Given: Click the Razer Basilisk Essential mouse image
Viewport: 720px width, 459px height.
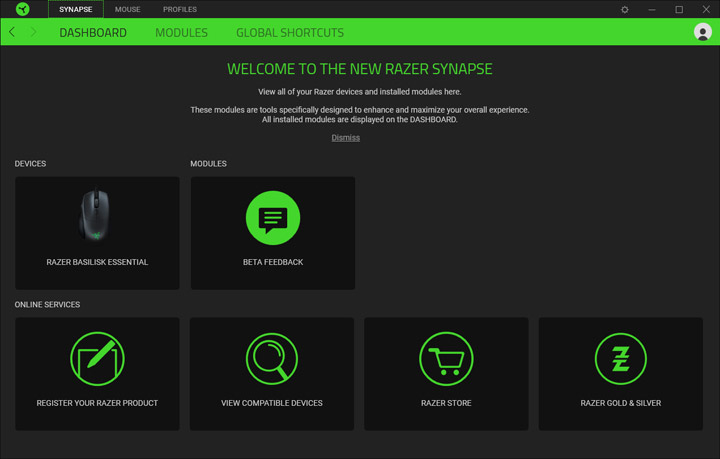Looking at the screenshot, I should pyautogui.click(x=96, y=214).
